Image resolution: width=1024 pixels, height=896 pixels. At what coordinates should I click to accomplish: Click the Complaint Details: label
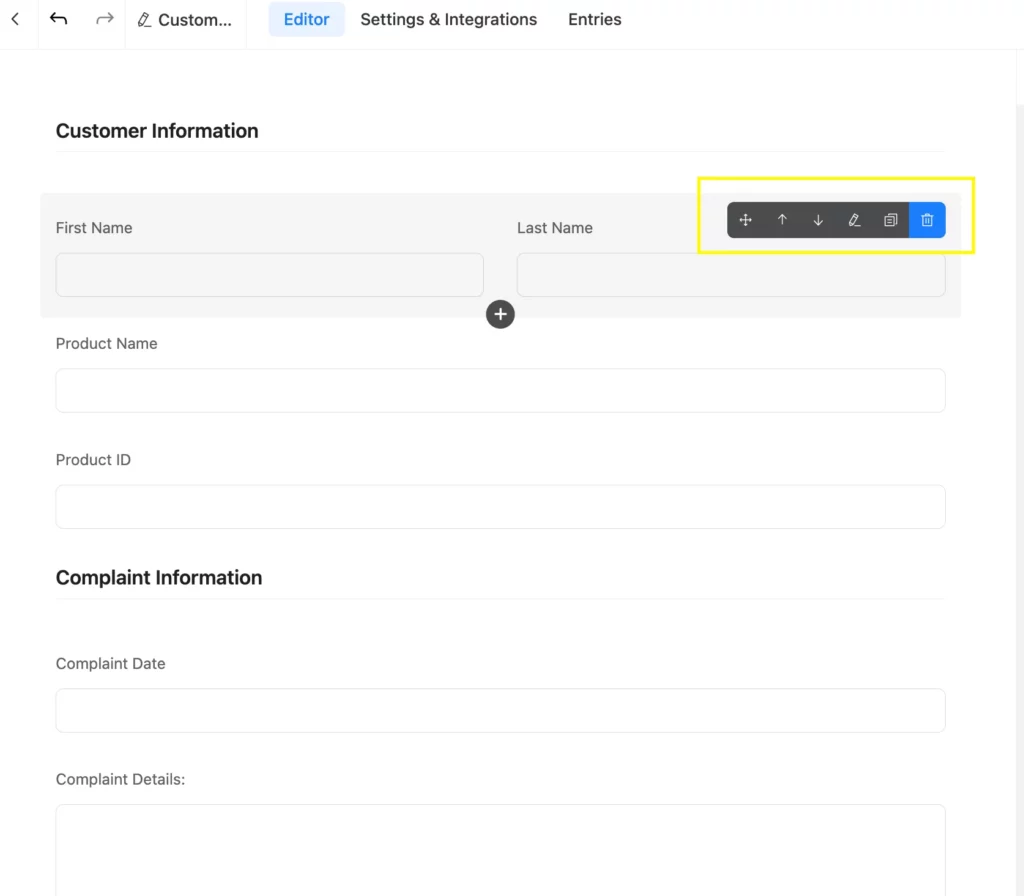(x=120, y=779)
